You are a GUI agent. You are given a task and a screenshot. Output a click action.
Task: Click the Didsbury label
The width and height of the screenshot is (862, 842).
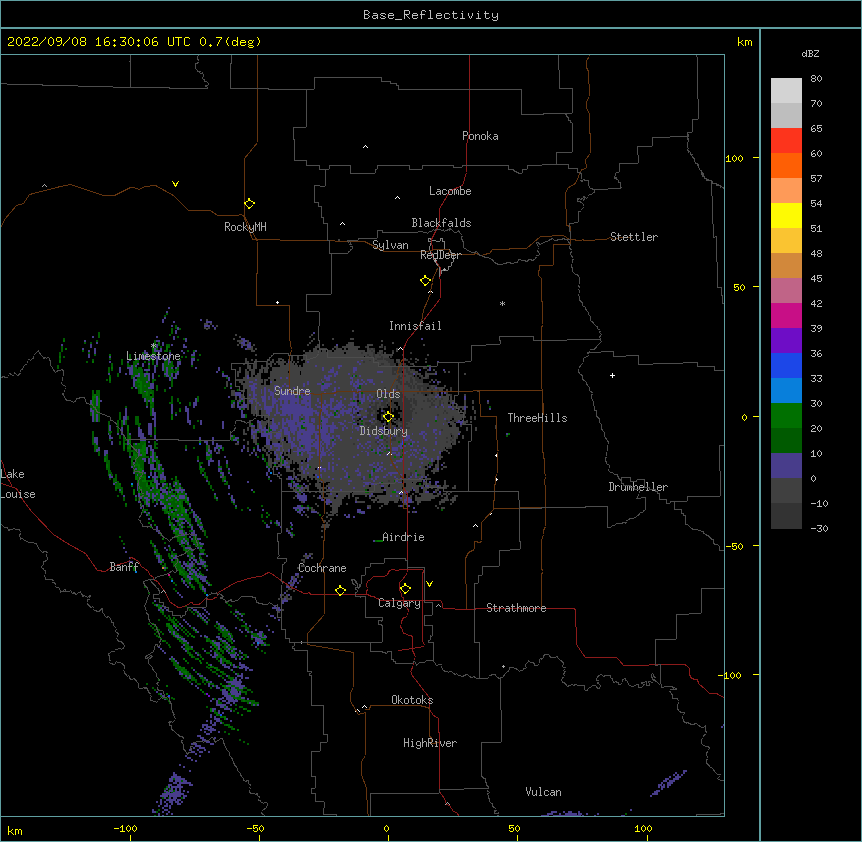pos(384,431)
